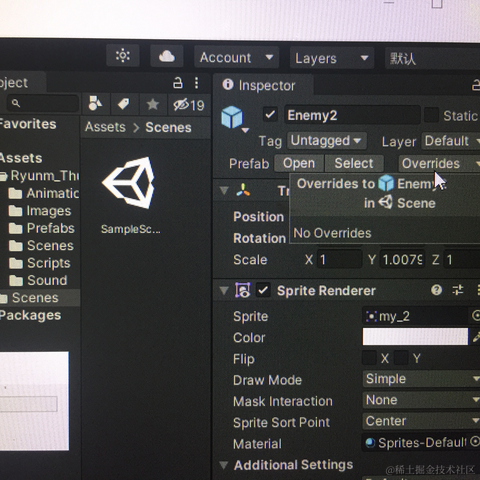480x480 pixels.
Task: Click the Scene icon in Overrides popup
Action: (x=386, y=202)
